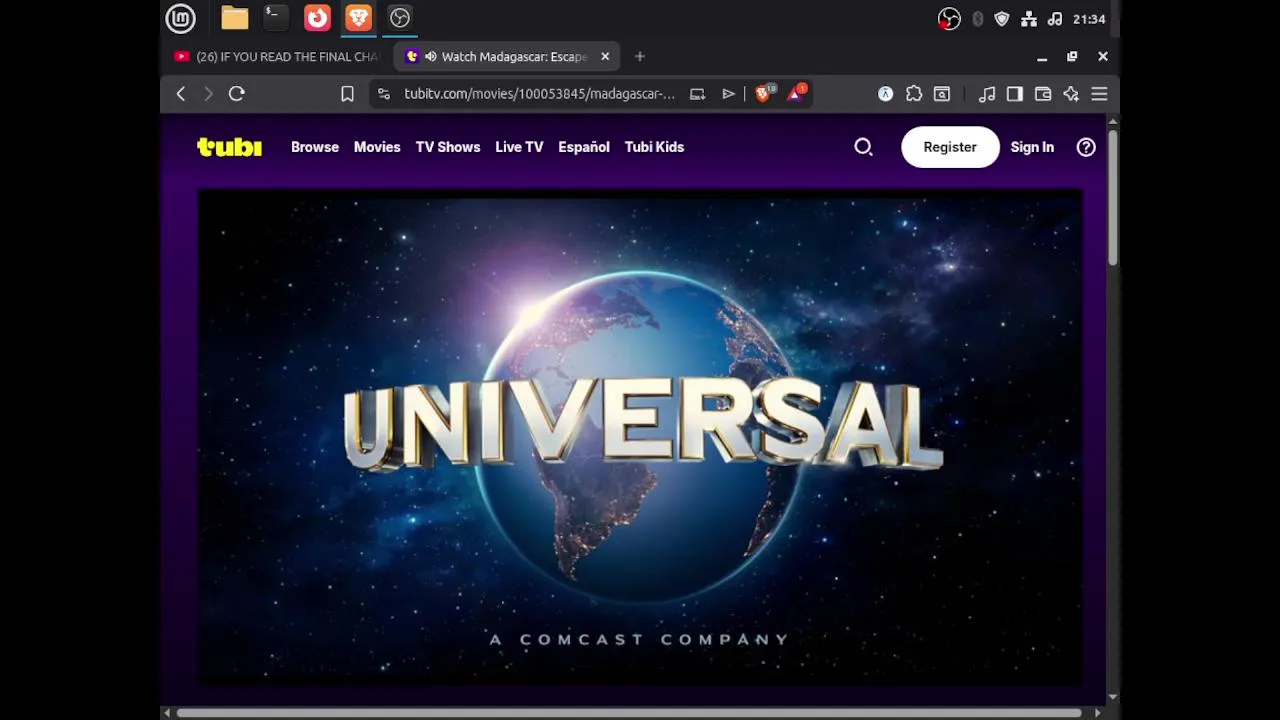Click the tubitv.com address bar
Image resolution: width=1280 pixels, height=720 pixels.
tap(539, 94)
